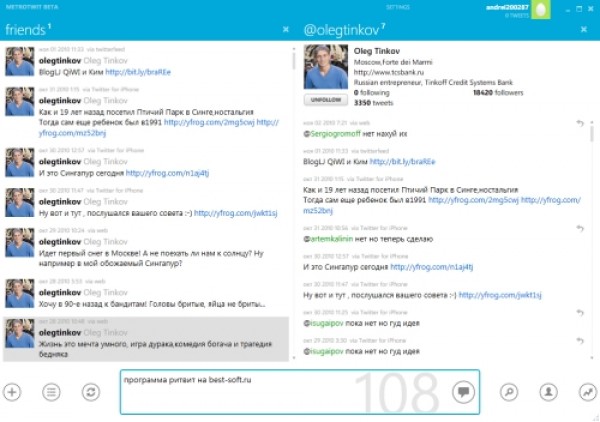Open bit.ly/braREe link in @olegtinkov column
600x422 pixels.
click(x=403, y=161)
